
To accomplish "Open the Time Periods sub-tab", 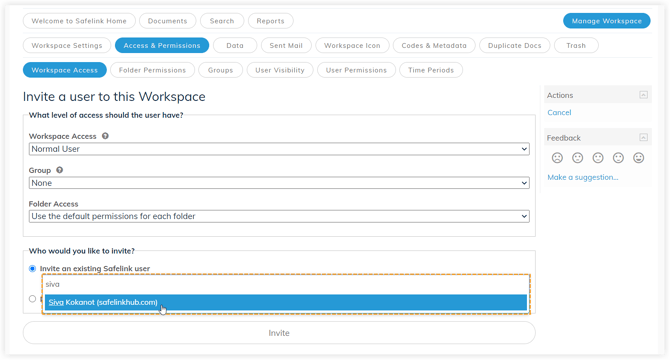I will [431, 70].
